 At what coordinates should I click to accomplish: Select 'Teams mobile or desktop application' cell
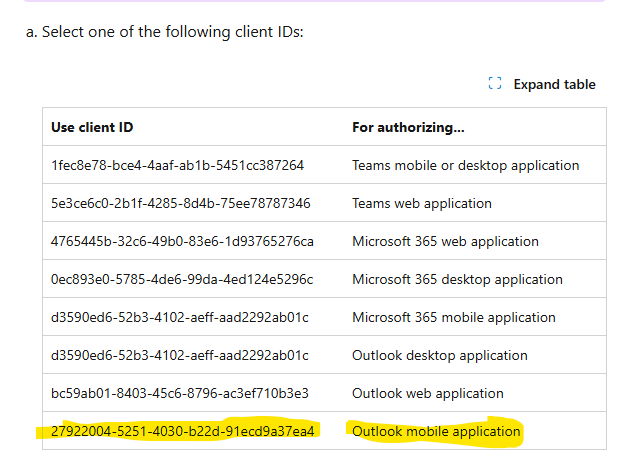click(466, 165)
